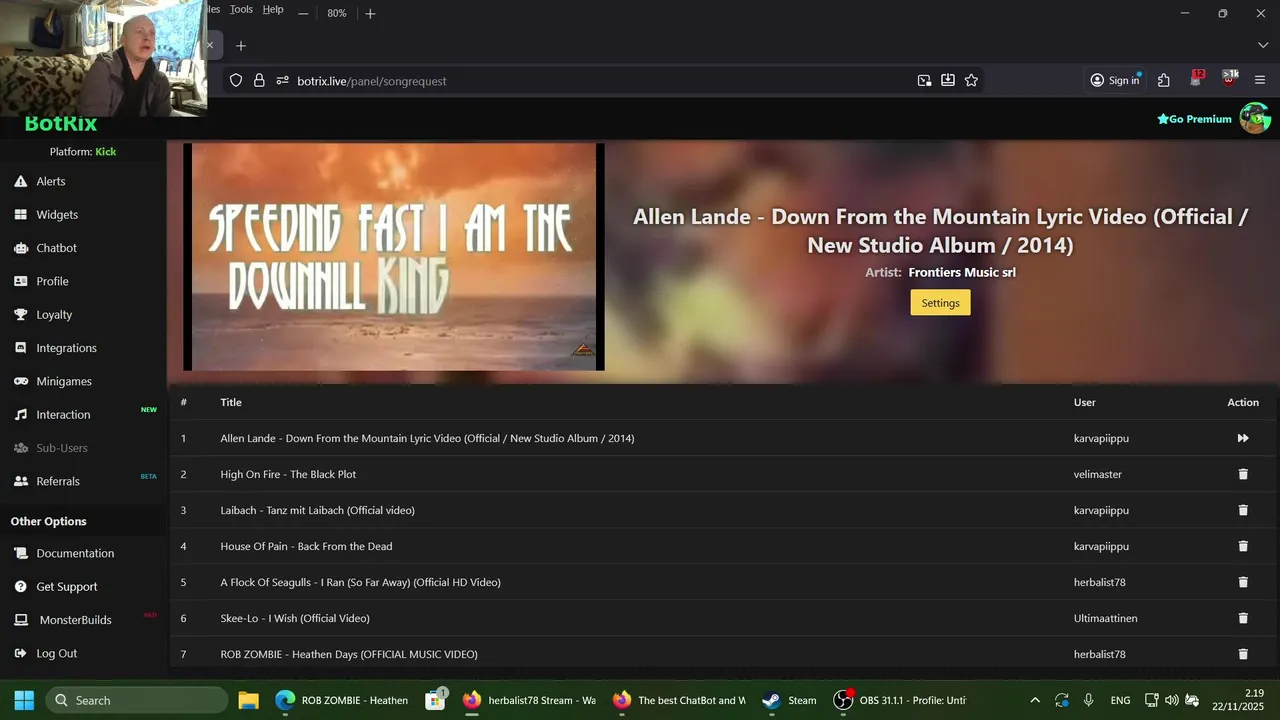1280x720 pixels.
Task: Click 'Skee-Lo - I Wish (Official Video)' title
Action: [295, 618]
